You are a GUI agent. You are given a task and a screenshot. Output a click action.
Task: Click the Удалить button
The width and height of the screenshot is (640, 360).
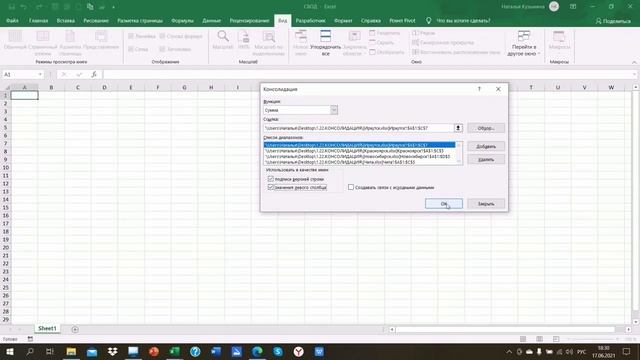click(x=486, y=160)
